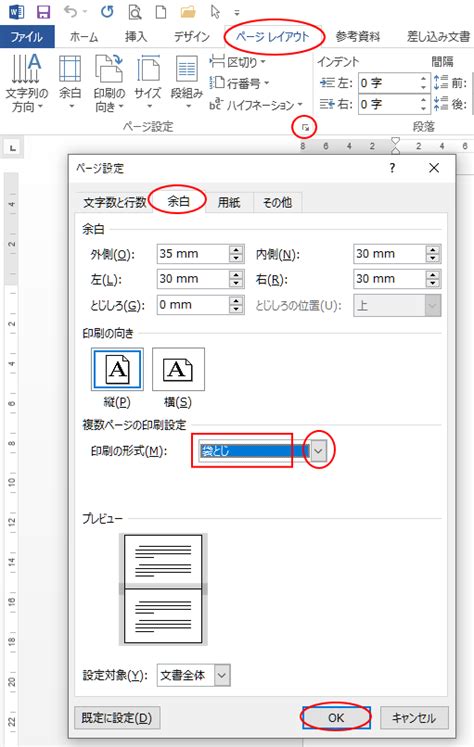
Task: Click the ruler tab selector L icon
Action: coord(13,148)
